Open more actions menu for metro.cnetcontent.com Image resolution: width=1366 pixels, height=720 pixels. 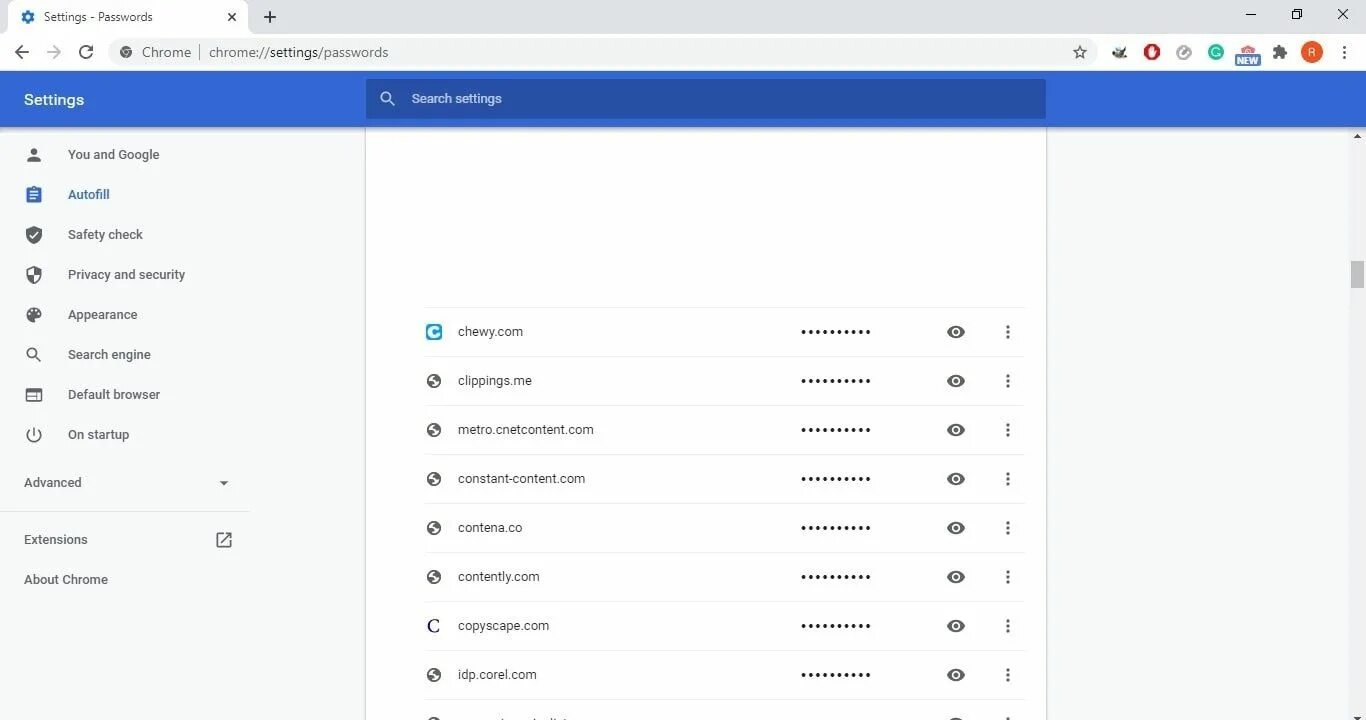(1008, 430)
